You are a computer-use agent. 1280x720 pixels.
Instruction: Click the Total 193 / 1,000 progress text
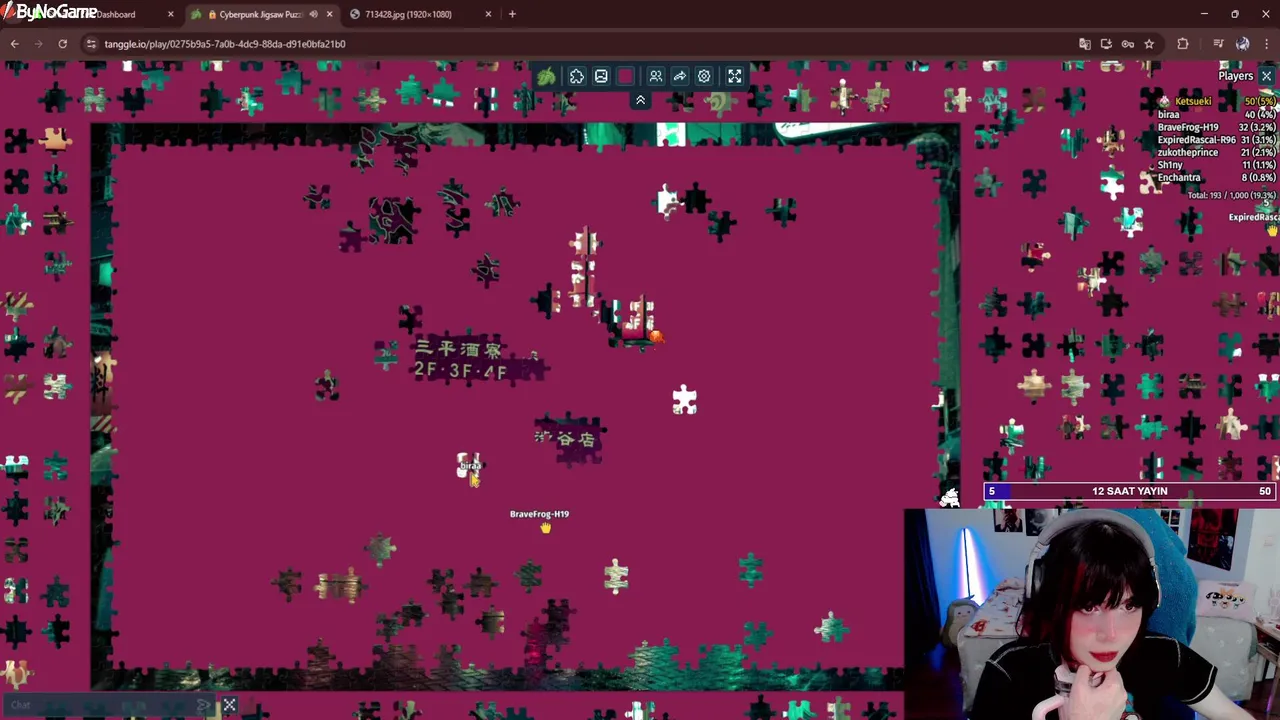click(1230, 196)
